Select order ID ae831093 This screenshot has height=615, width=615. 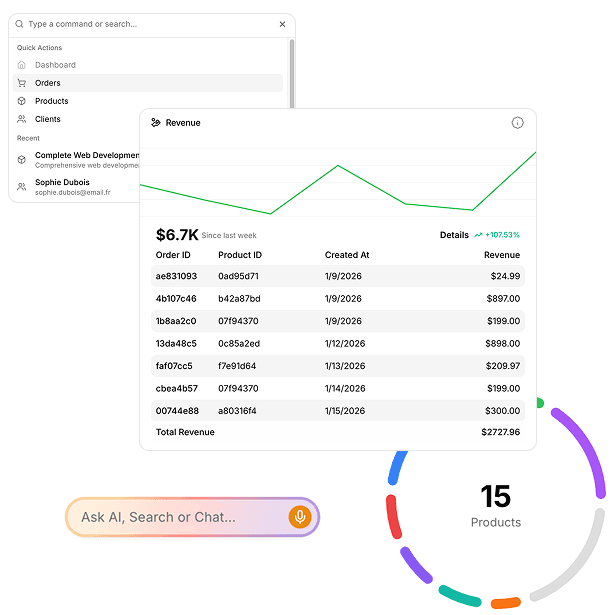point(176,276)
